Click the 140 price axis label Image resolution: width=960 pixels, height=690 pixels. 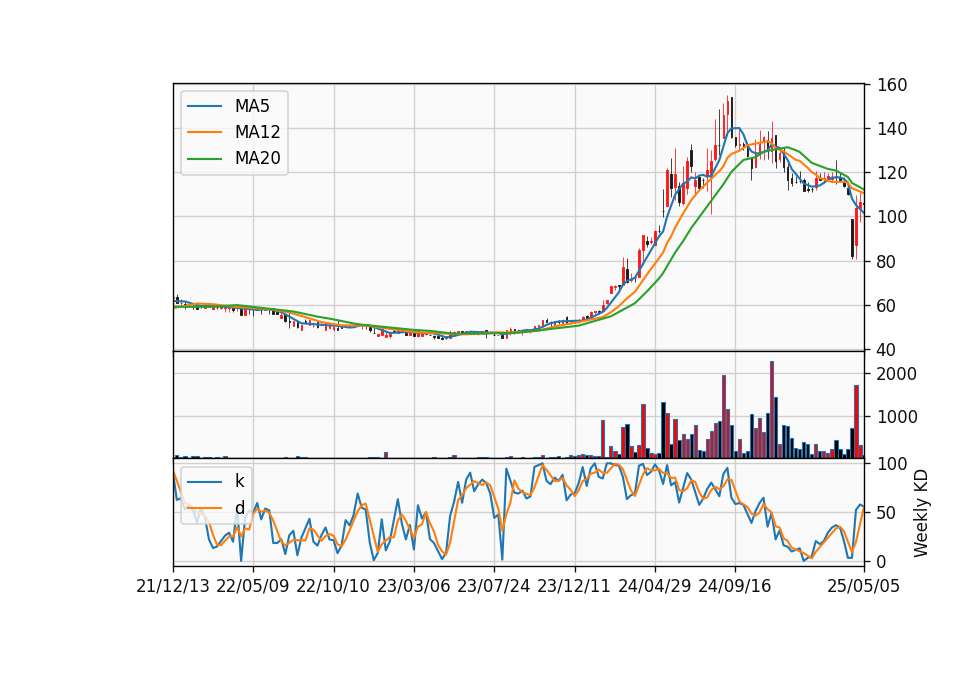click(x=892, y=129)
